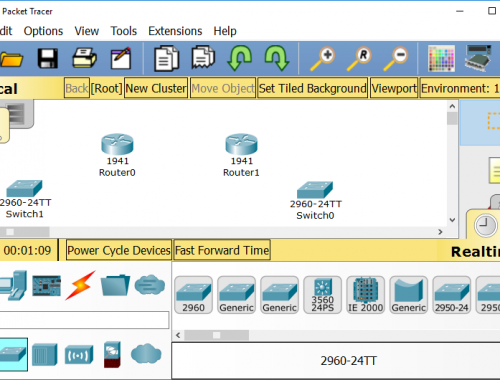Pick the 2960 switch model
Viewport: 500px width, 380px height.
[193, 295]
